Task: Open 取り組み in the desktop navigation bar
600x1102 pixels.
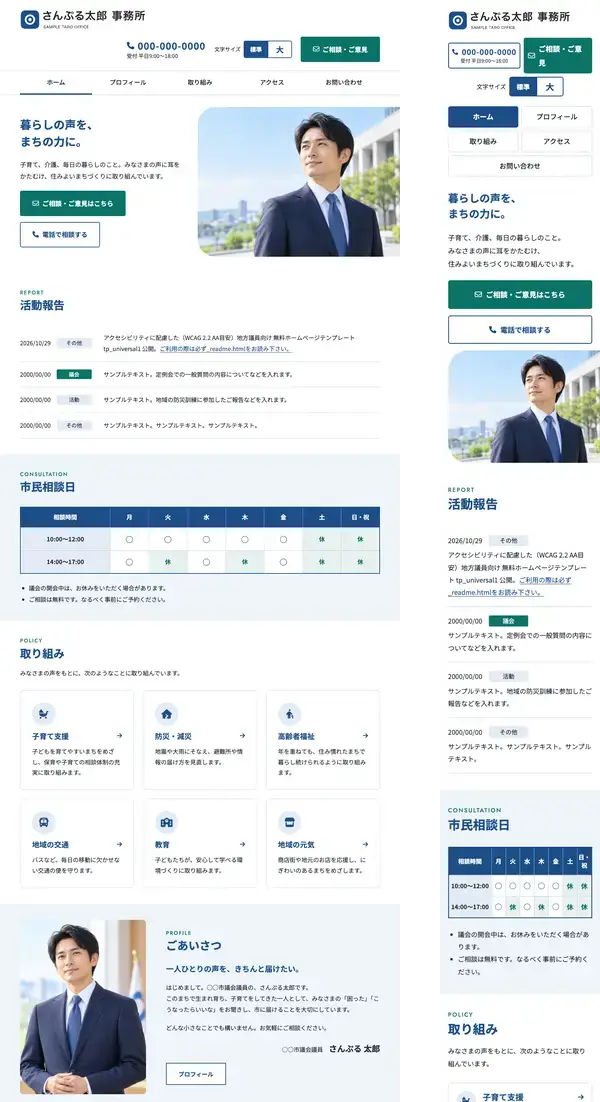Action: click(x=200, y=82)
